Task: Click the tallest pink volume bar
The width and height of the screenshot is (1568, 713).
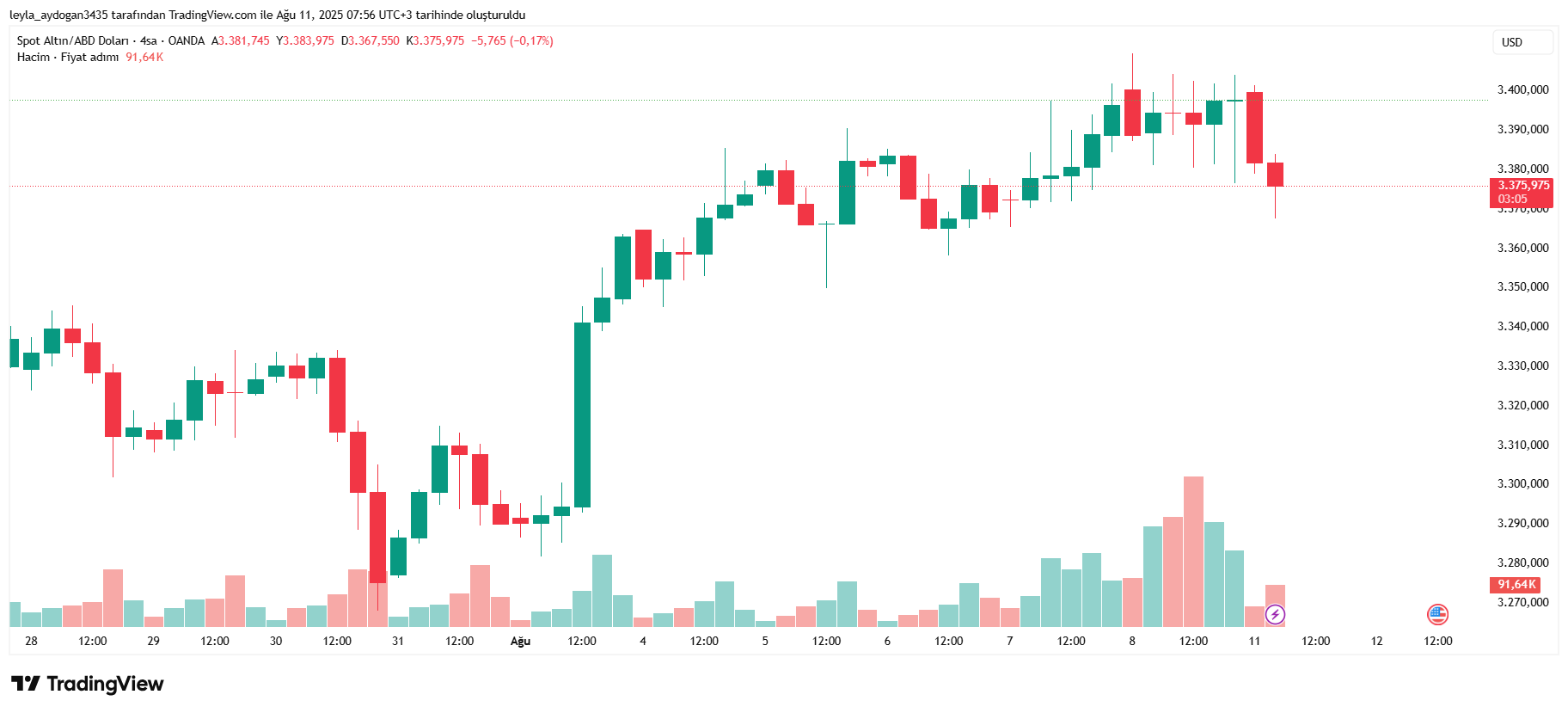Action: (x=1193, y=550)
